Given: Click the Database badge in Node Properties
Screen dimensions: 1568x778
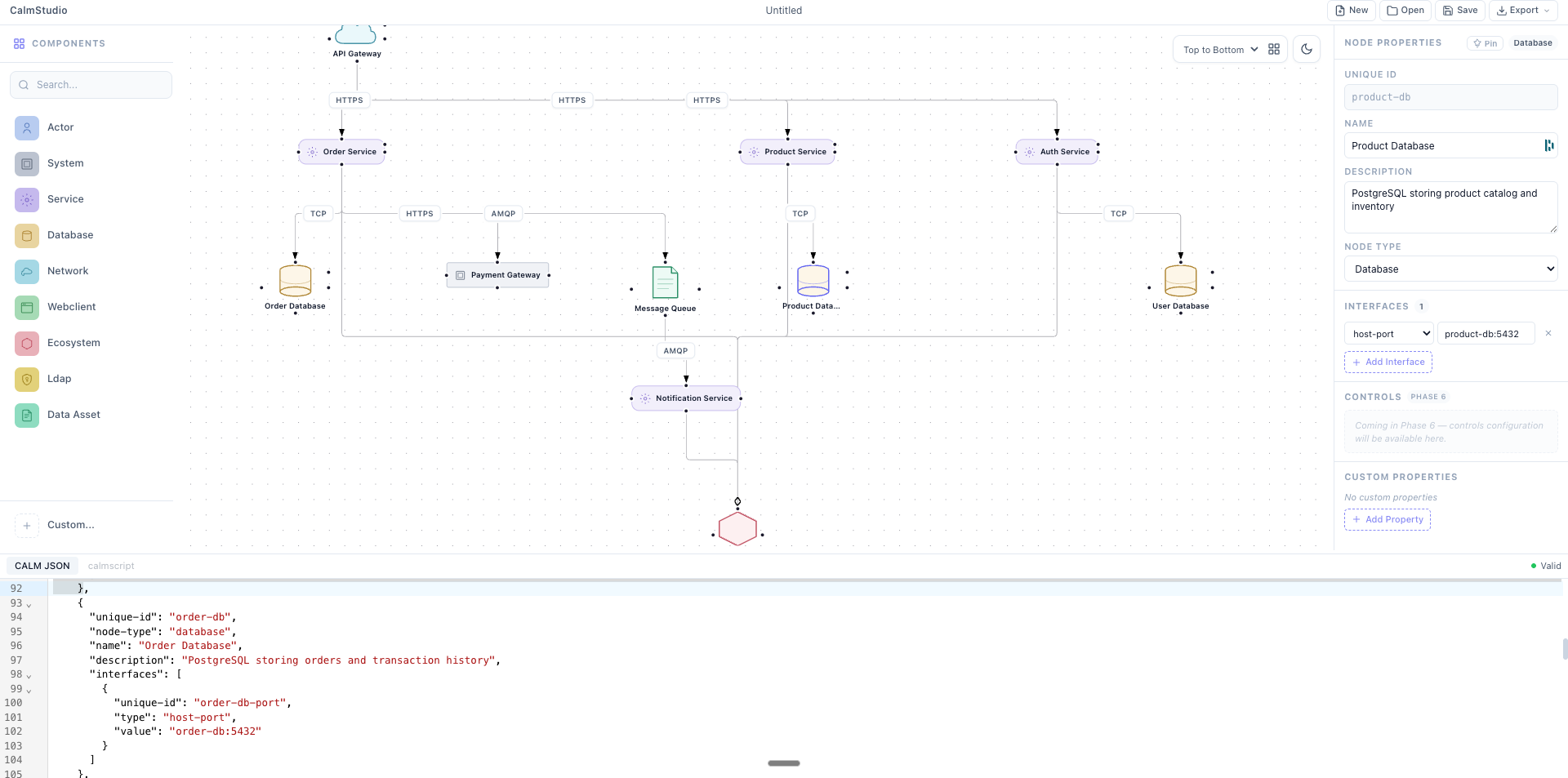Looking at the screenshot, I should coord(1532,43).
